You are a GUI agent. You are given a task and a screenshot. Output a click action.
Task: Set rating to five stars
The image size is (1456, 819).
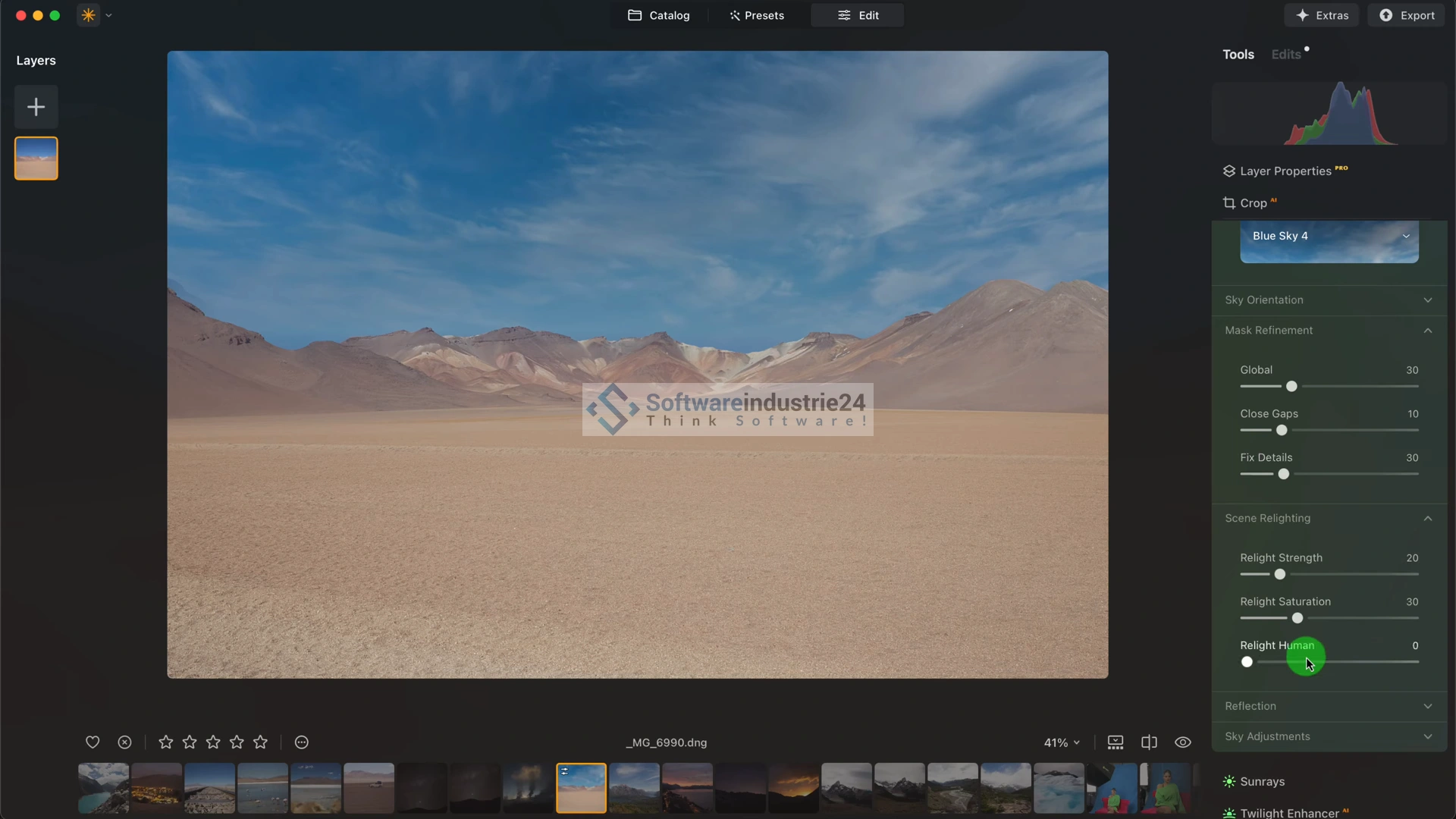(x=261, y=742)
